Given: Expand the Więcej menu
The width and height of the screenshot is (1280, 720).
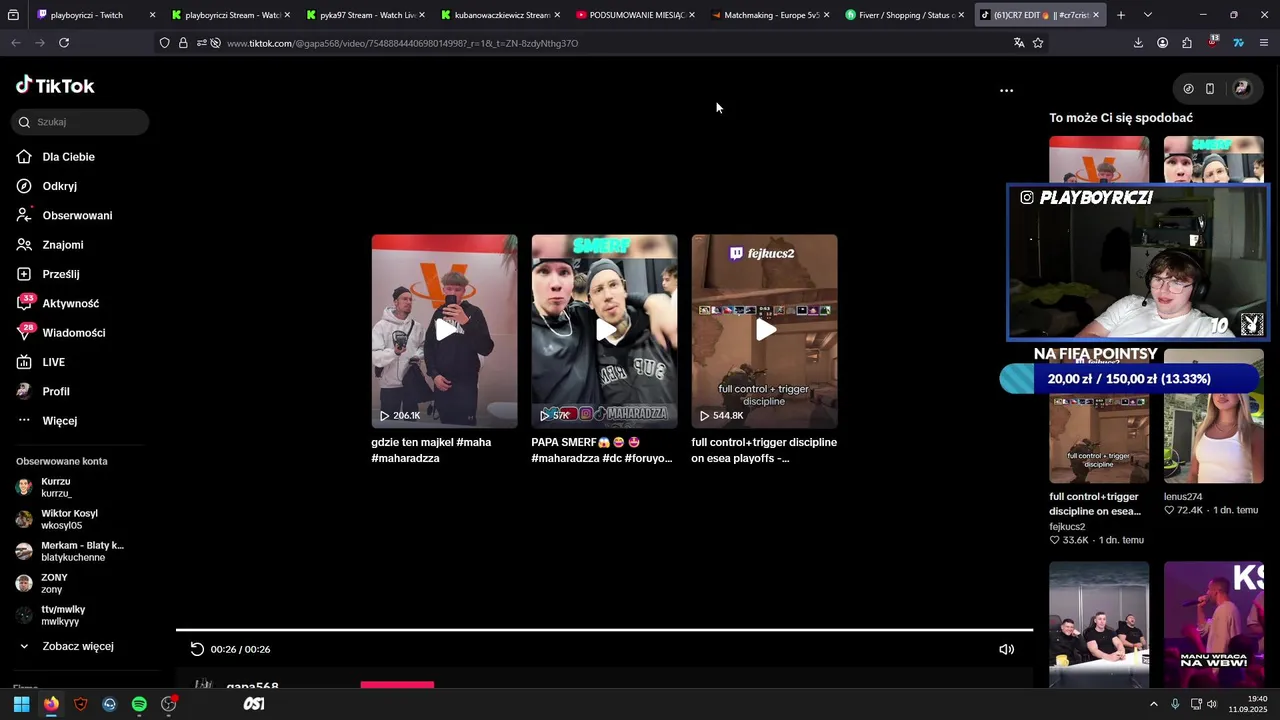Looking at the screenshot, I should (59, 421).
